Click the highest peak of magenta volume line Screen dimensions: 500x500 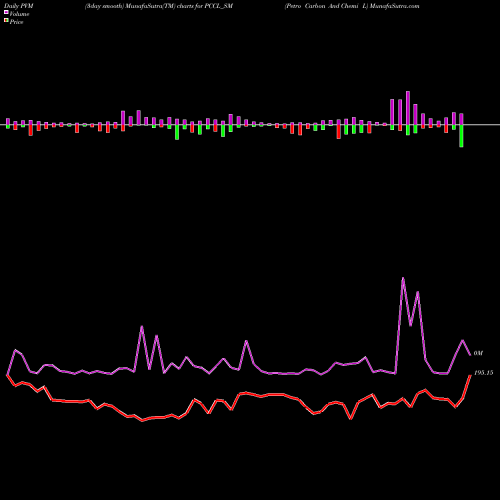403,278
